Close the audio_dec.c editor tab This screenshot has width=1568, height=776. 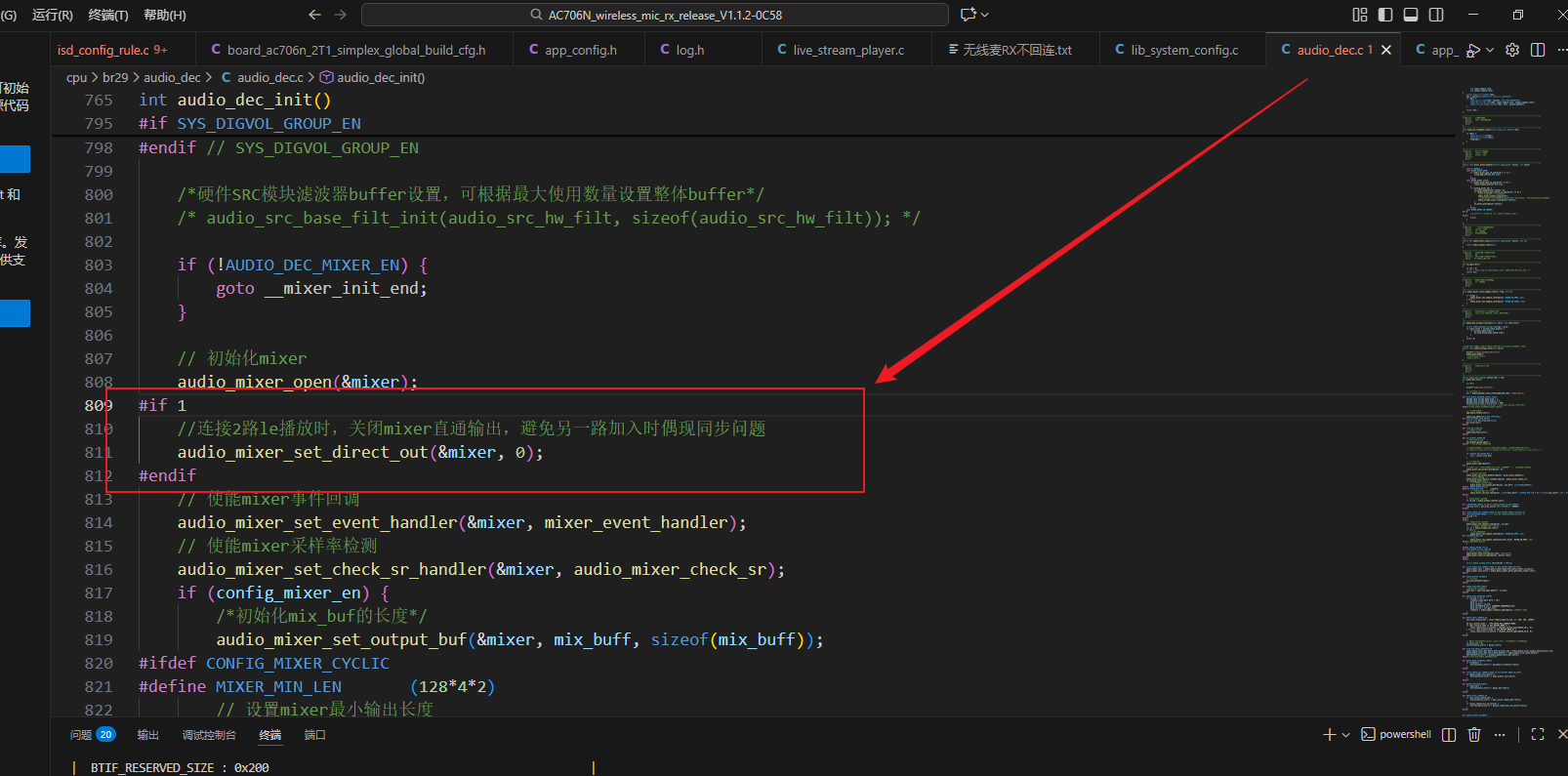pyautogui.click(x=1386, y=50)
